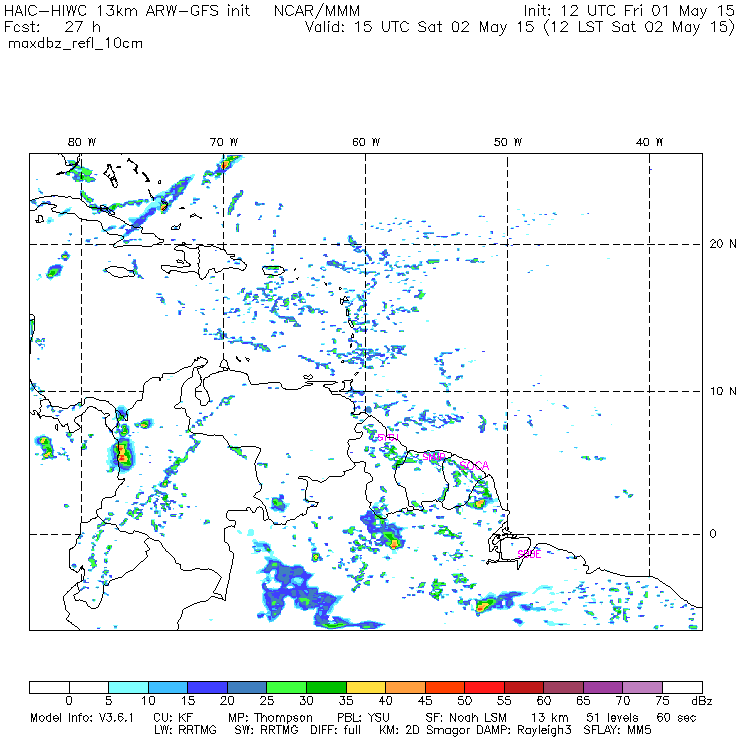Screen dimensions: 740x740
Task: Click the '75' tick label on the color bar
Action: point(662,701)
